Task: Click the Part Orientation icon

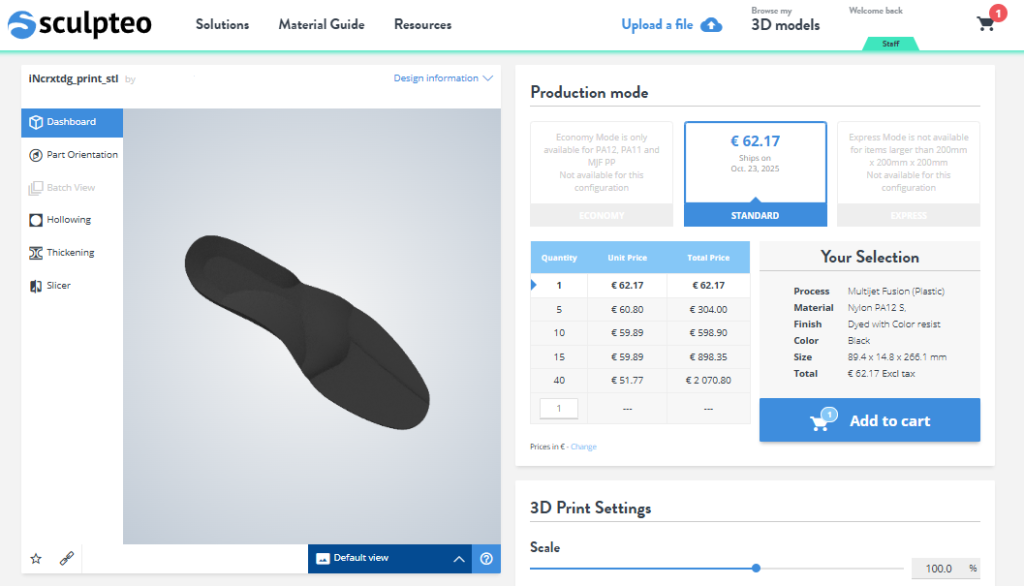Action: (x=36, y=155)
